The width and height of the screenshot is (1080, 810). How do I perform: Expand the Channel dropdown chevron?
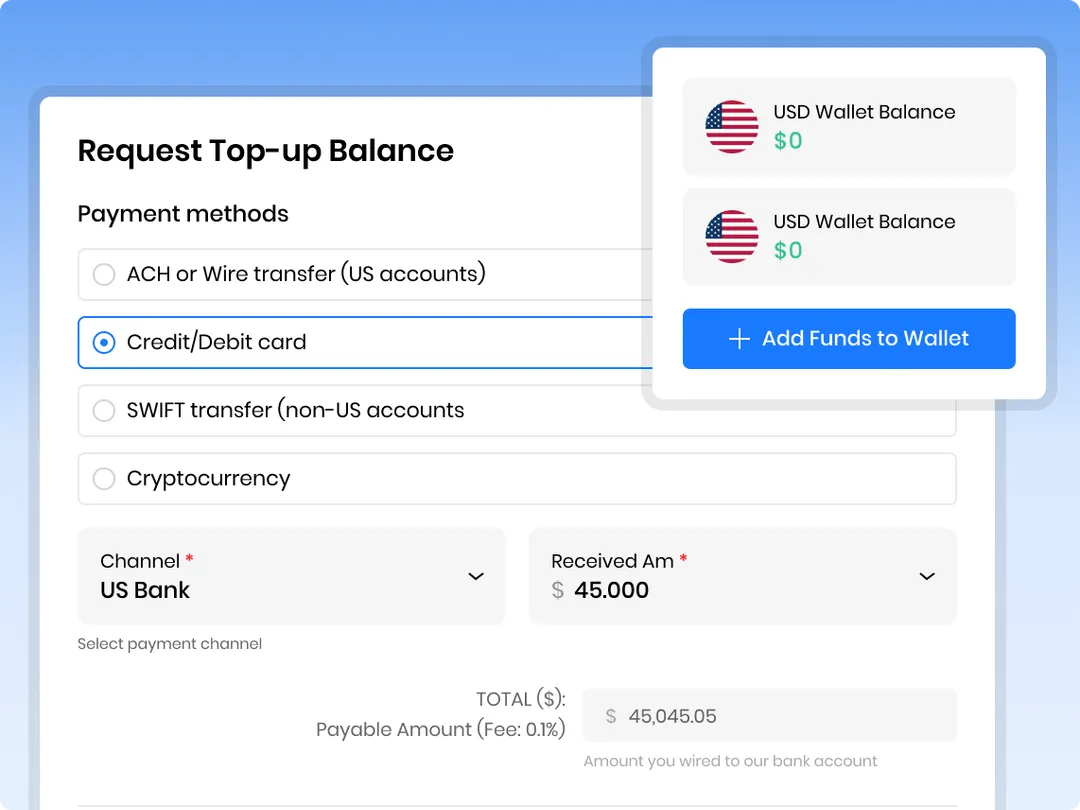pyautogui.click(x=476, y=577)
